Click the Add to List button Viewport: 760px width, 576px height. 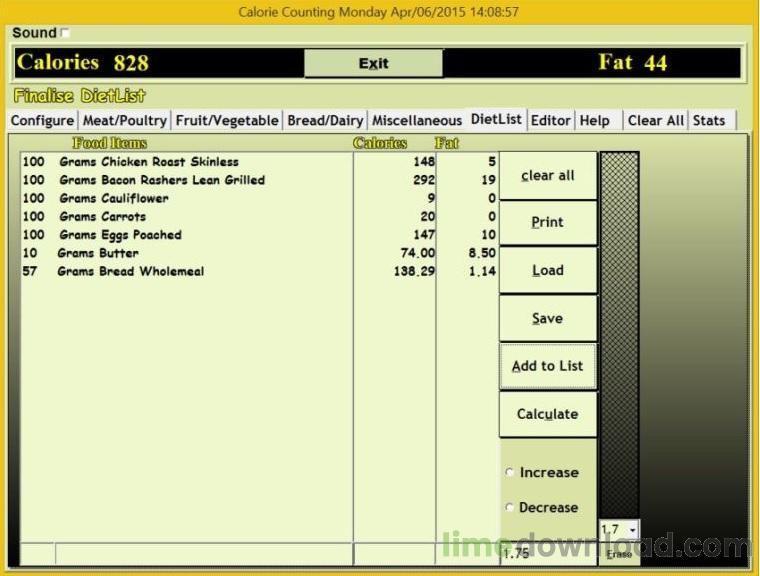[x=548, y=366]
